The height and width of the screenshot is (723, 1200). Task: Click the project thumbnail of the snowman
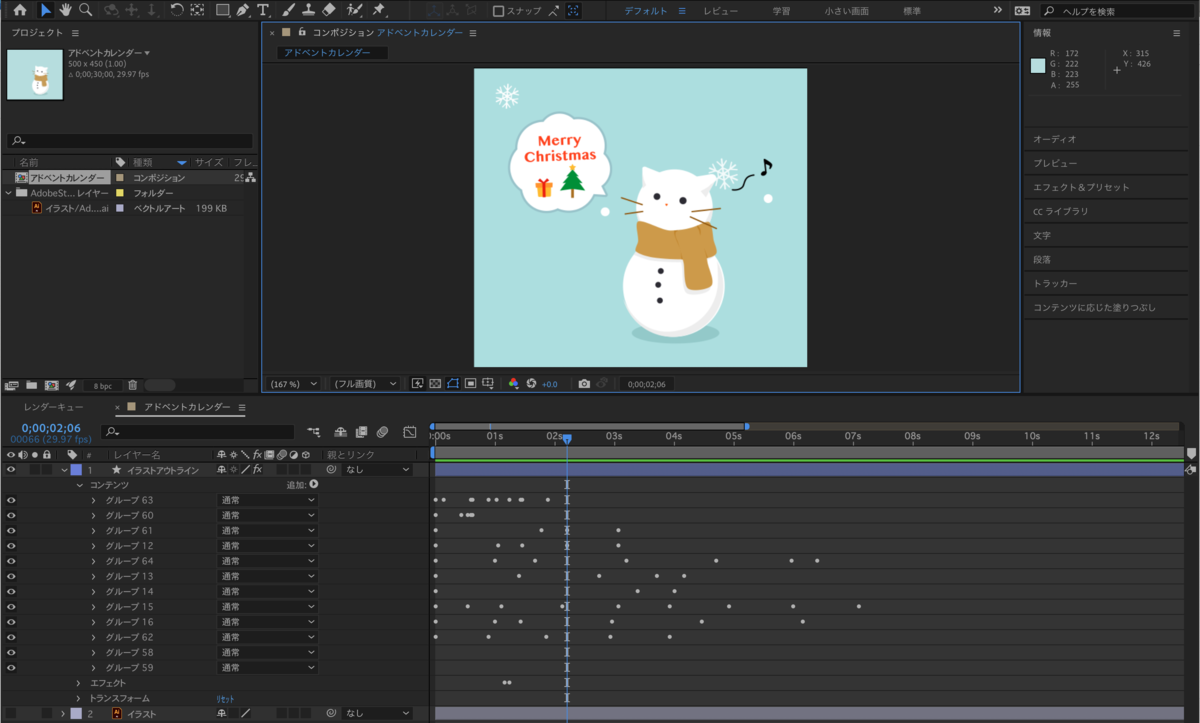pos(35,75)
